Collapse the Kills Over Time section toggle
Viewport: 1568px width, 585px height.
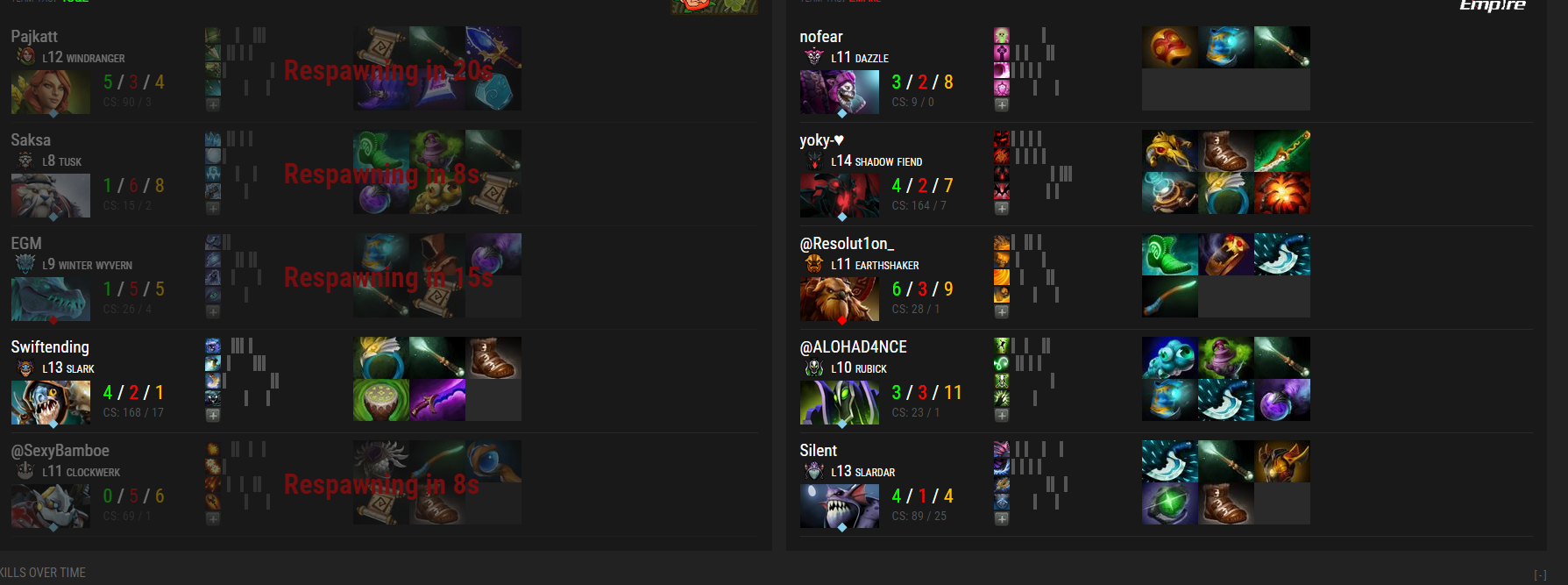pos(1540,575)
